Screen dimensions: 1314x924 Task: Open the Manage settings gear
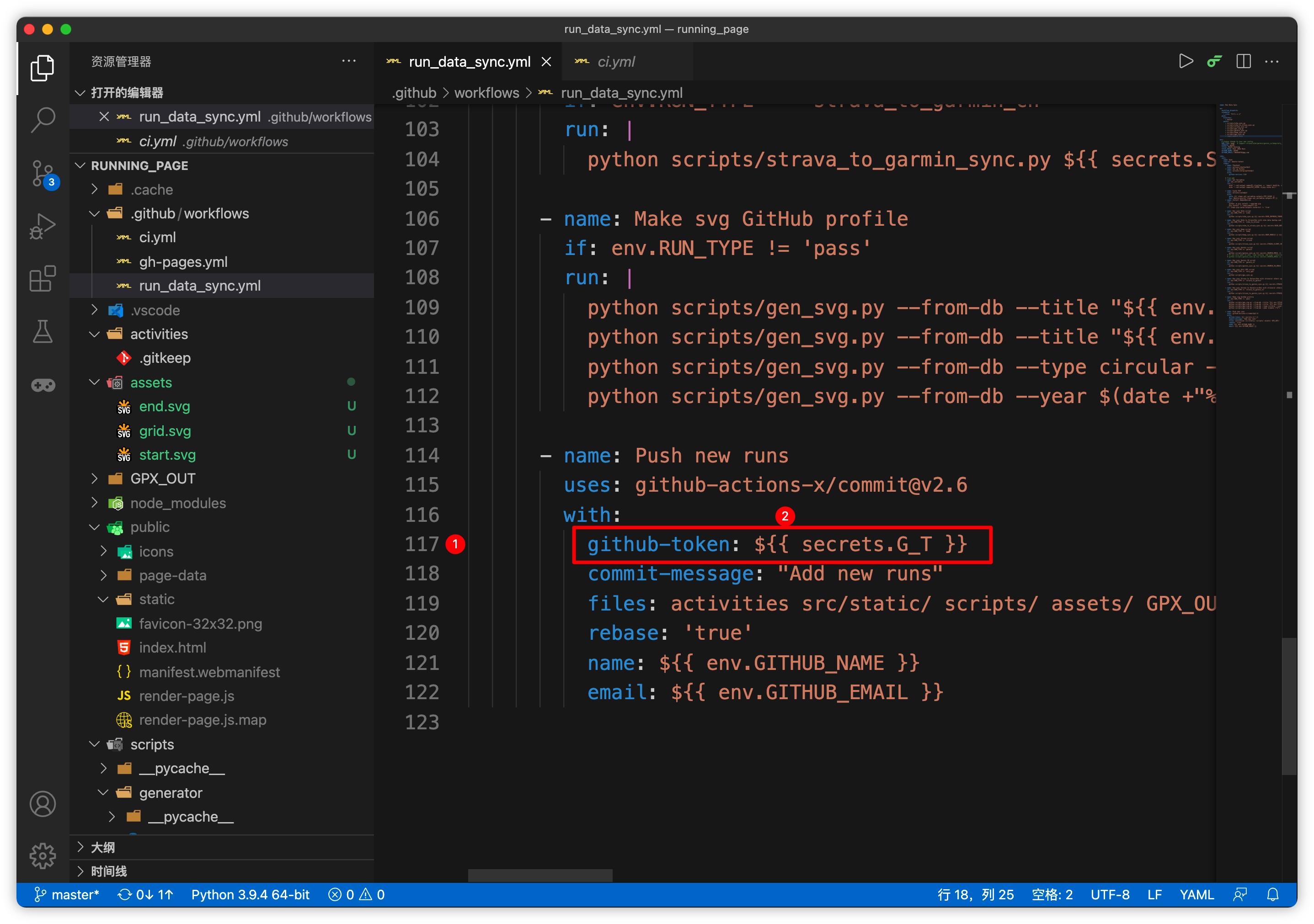tap(43, 856)
